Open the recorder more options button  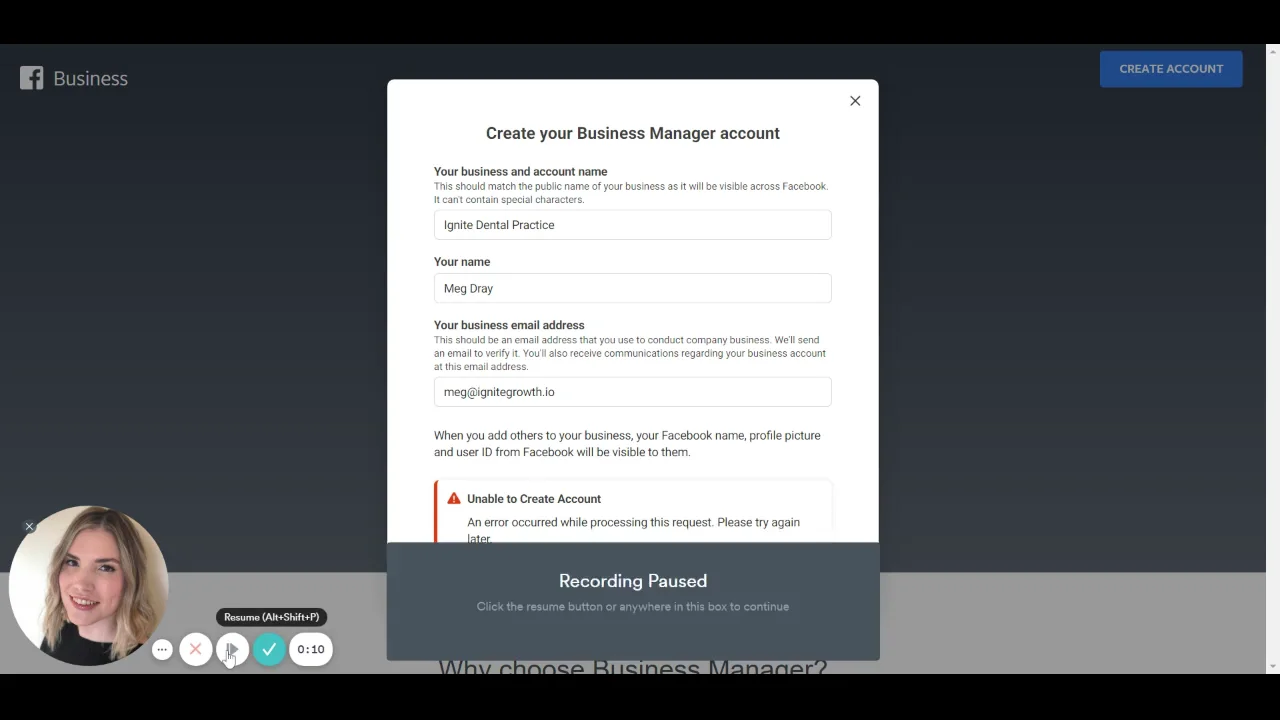coord(162,650)
